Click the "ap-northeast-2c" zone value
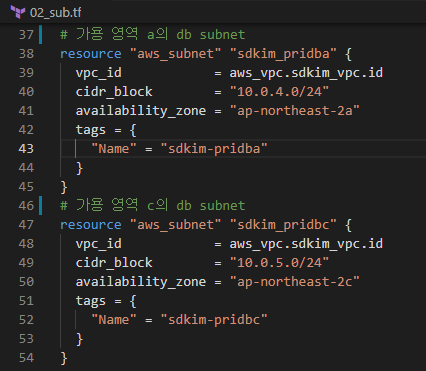Screen dimensions: 426x371 pyautogui.click(x=295, y=282)
